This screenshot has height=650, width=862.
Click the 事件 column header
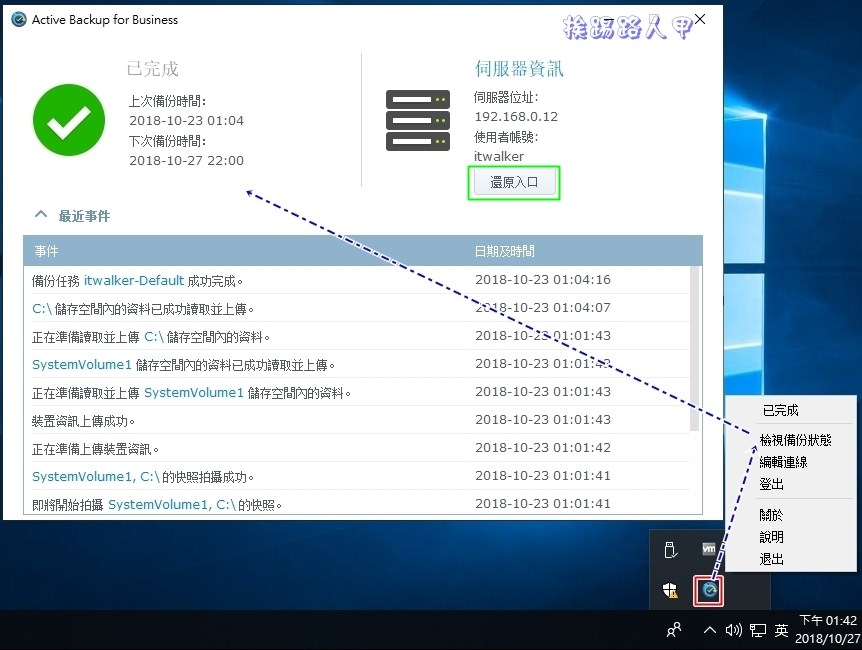pos(46,251)
